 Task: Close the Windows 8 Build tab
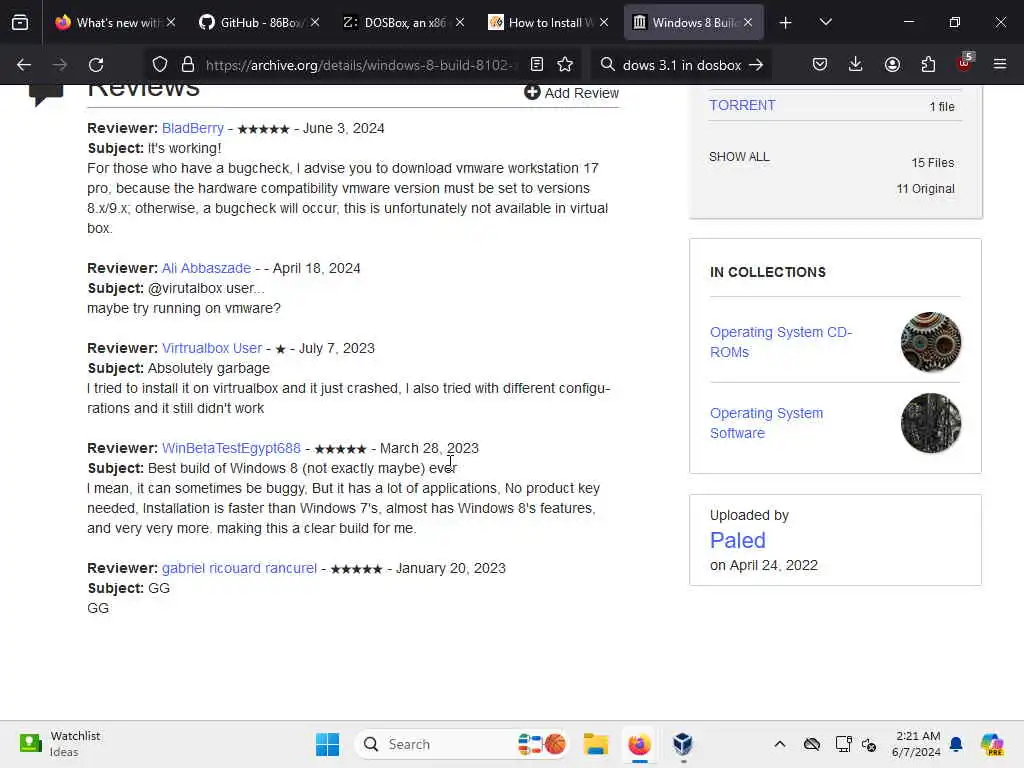pyautogui.click(x=748, y=22)
